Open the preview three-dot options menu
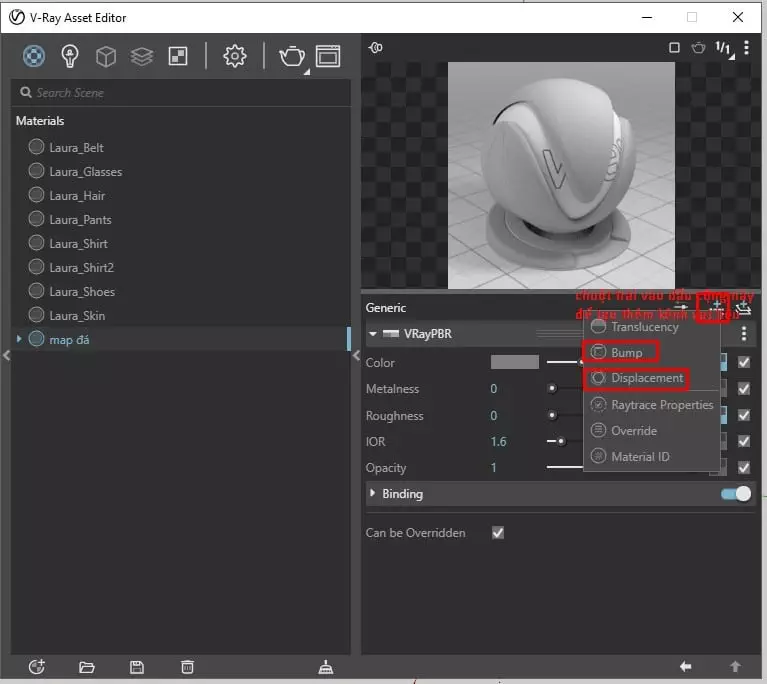 coord(746,47)
